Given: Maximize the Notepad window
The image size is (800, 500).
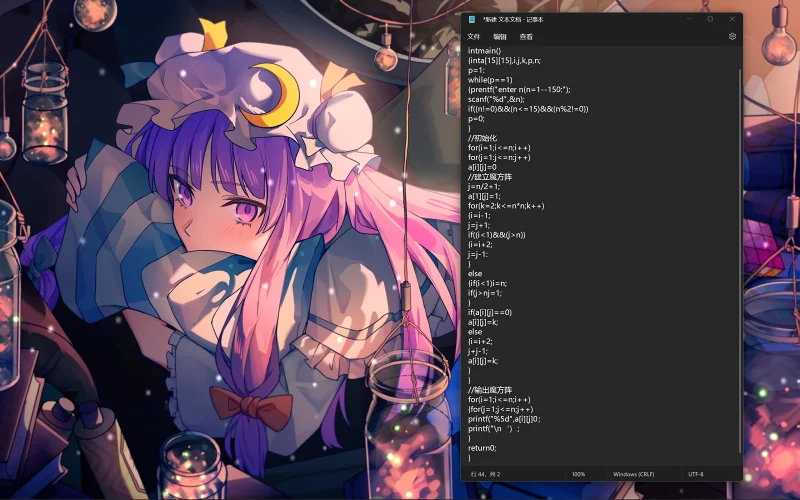Looking at the screenshot, I should (710, 19).
